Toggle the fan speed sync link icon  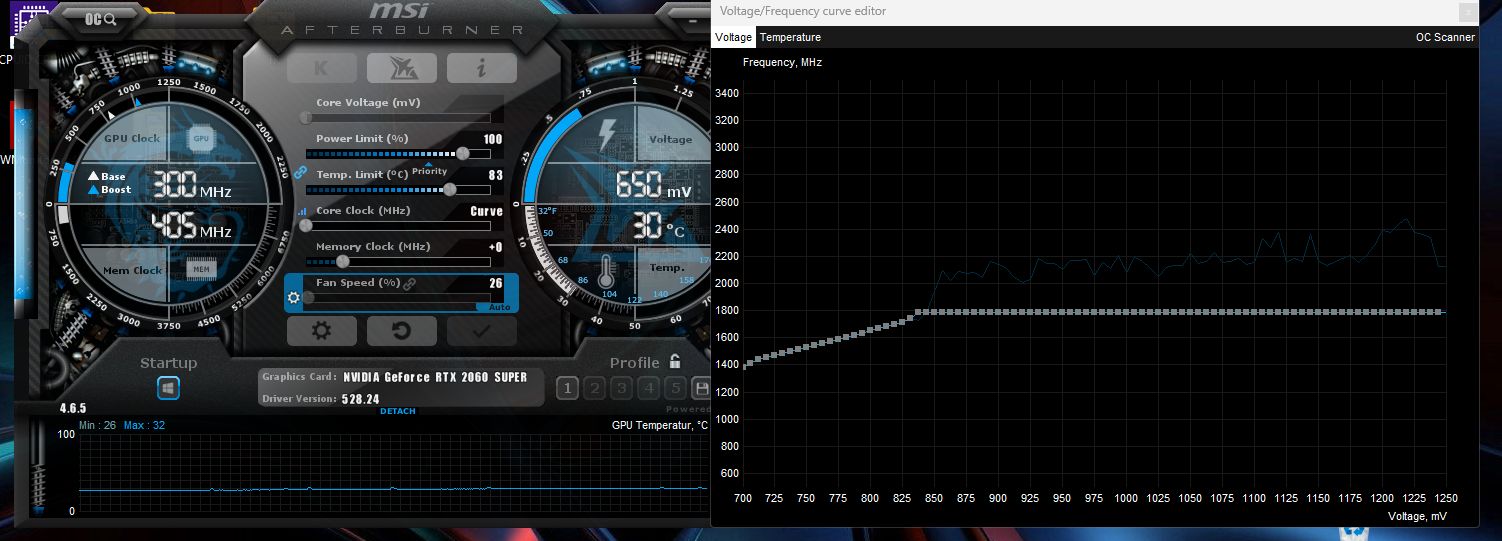(409, 284)
